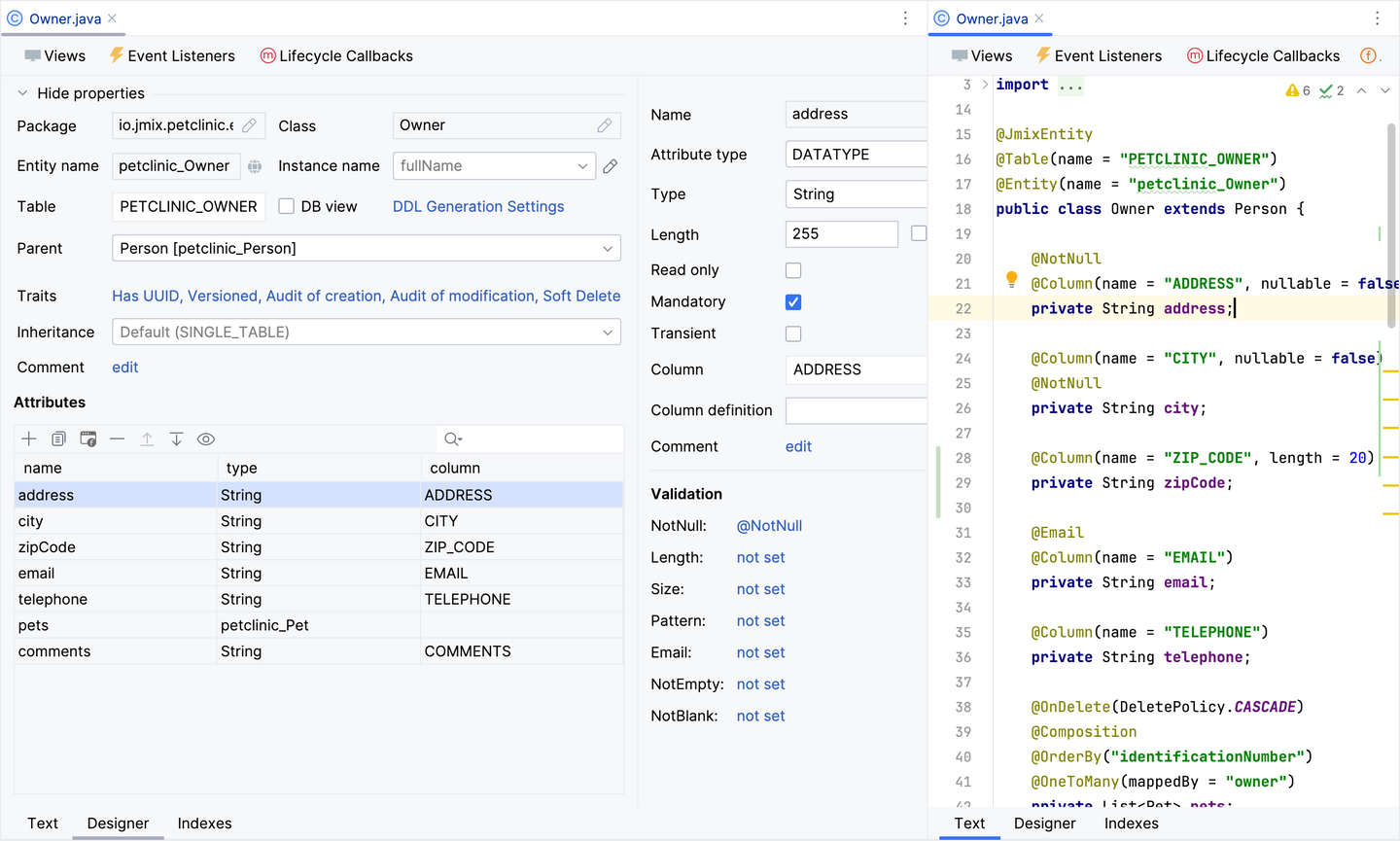Tick the Read only checkbox
1400x841 pixels.
[x=793, y=270]
